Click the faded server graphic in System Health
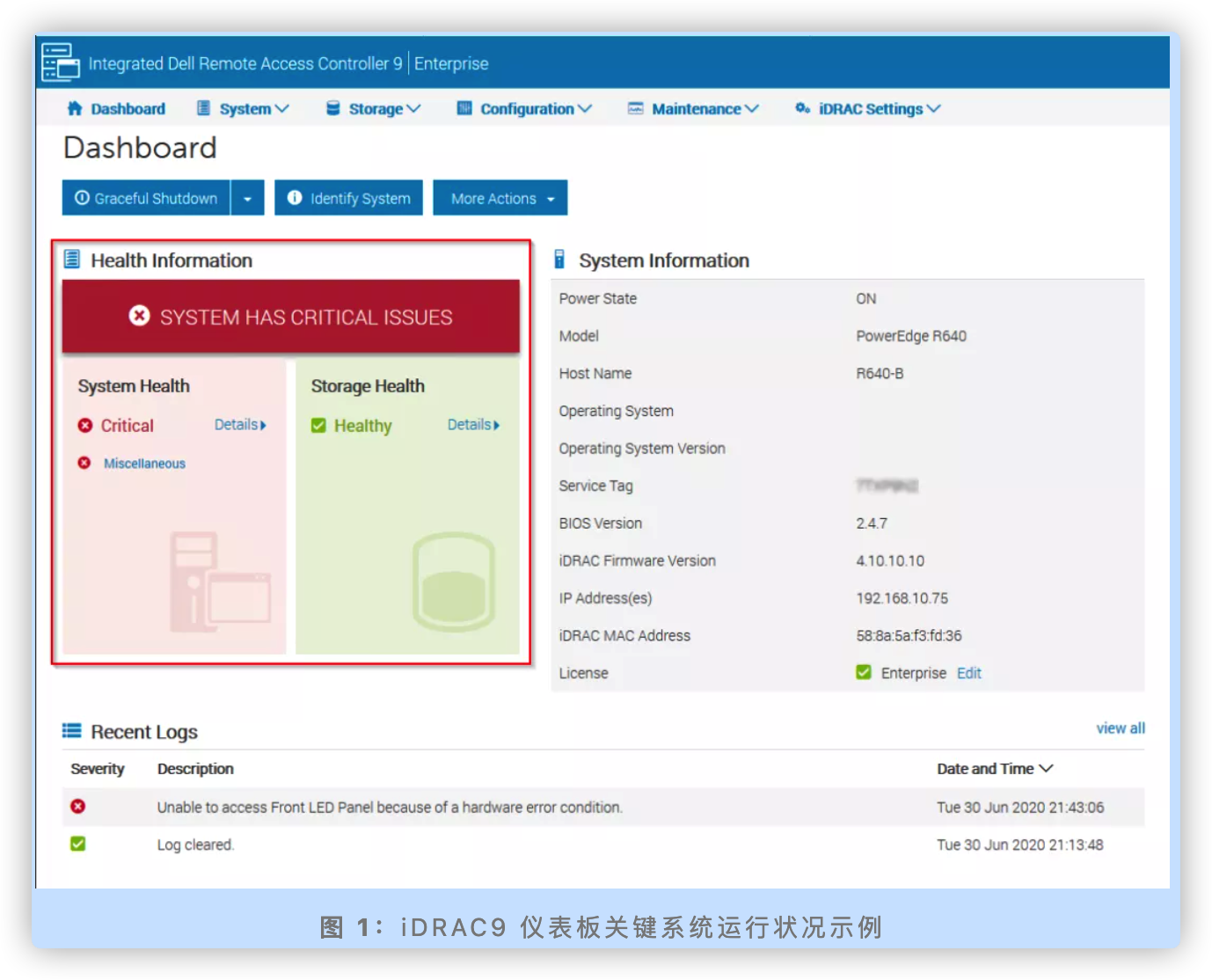 click(x=220, y=581)
